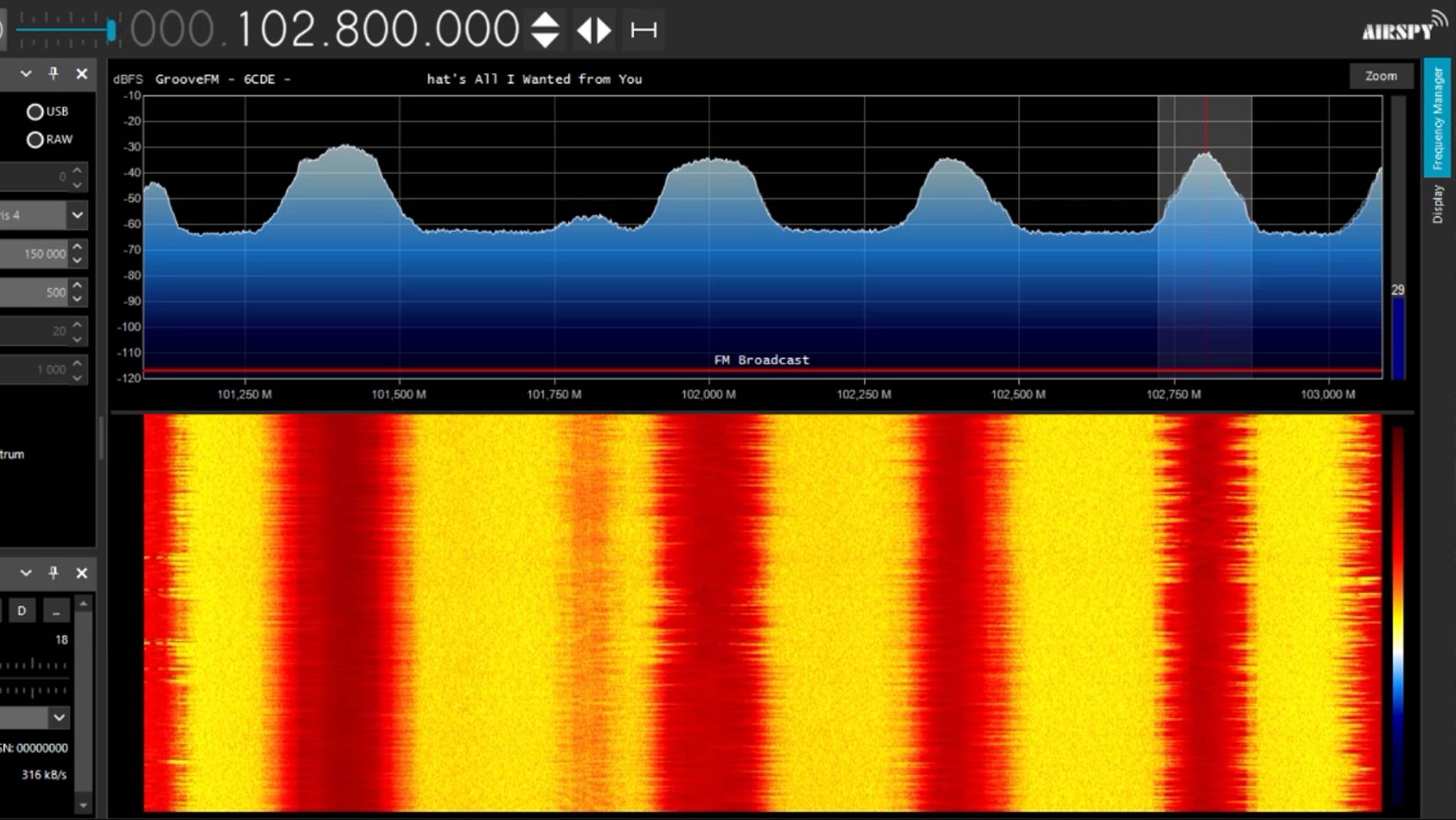This screenshot has height=820, width=1456.
Task: Adjust the volume slider at top left
Action: [110, 30]
